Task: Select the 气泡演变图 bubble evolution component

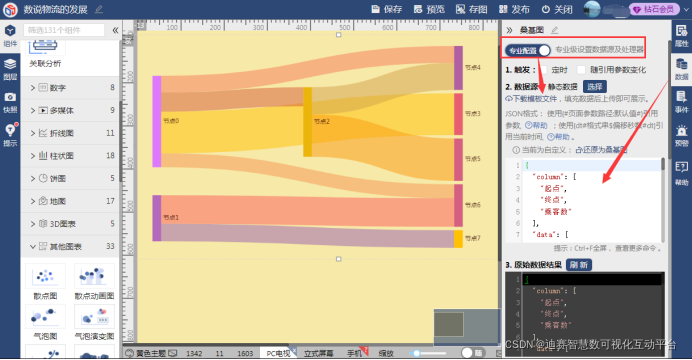Action: coord(94,322)
